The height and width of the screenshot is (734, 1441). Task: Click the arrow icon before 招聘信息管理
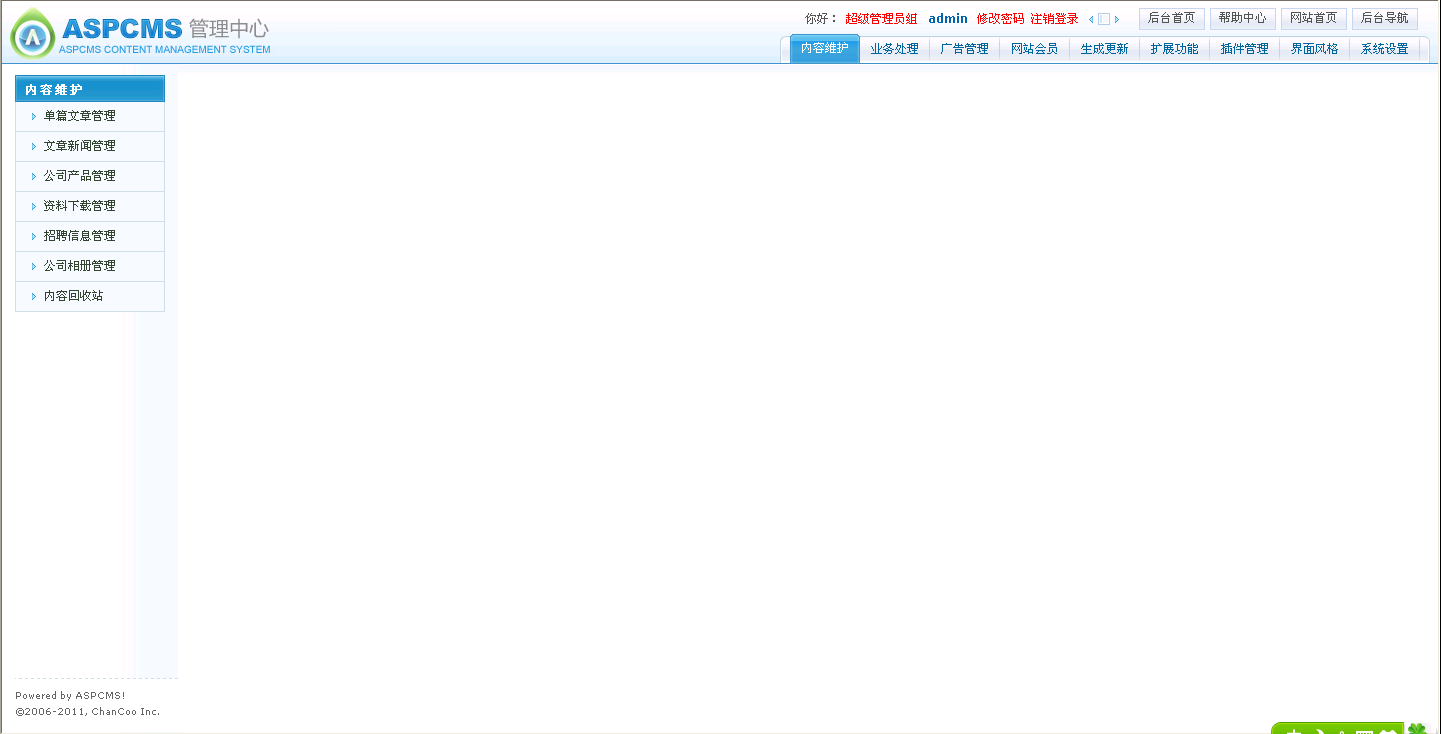31,236
